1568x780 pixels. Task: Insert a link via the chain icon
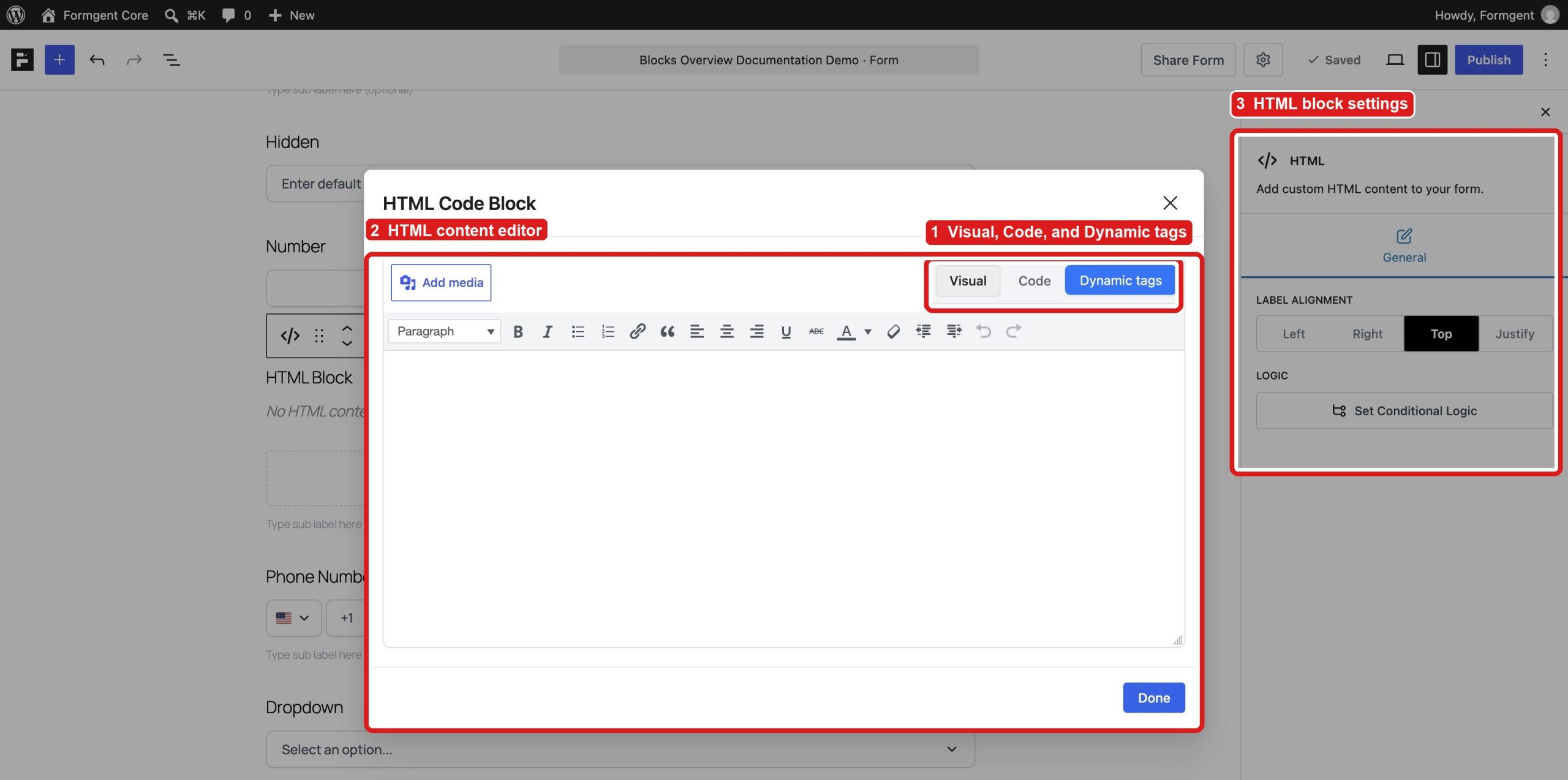[x=637, y=331]
